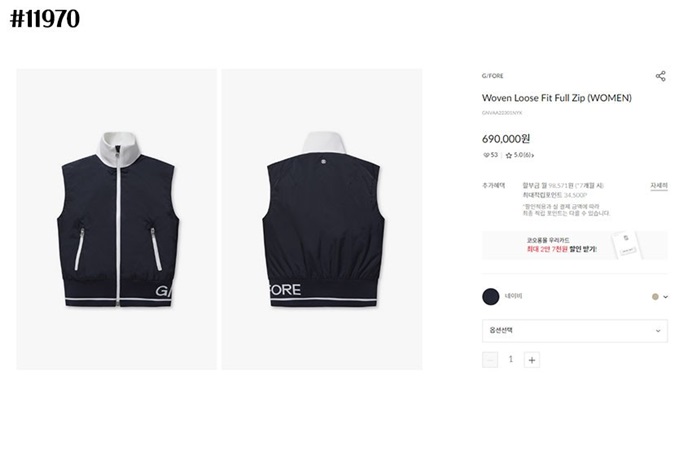Open the 코오롱몰 우리카드 discount banner
The image size is (700, 449).
point(575,245)
